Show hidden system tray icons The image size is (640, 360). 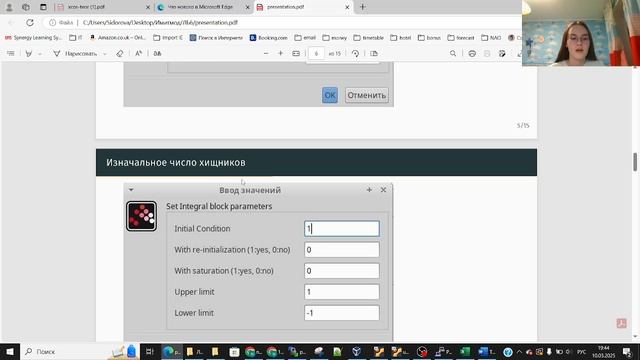pyautogui.click(x=519, y=351)
